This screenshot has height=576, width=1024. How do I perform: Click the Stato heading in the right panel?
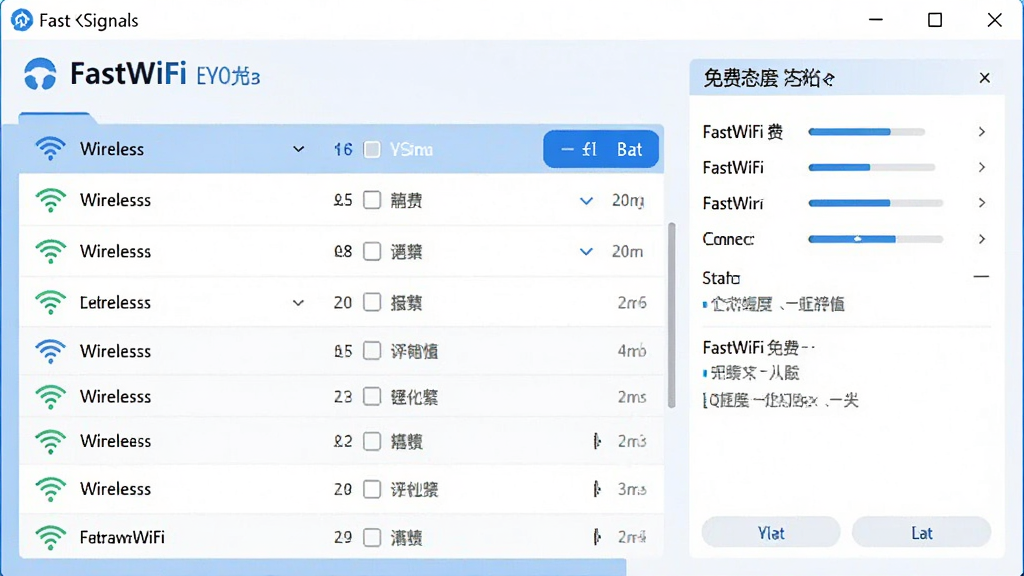721,278
